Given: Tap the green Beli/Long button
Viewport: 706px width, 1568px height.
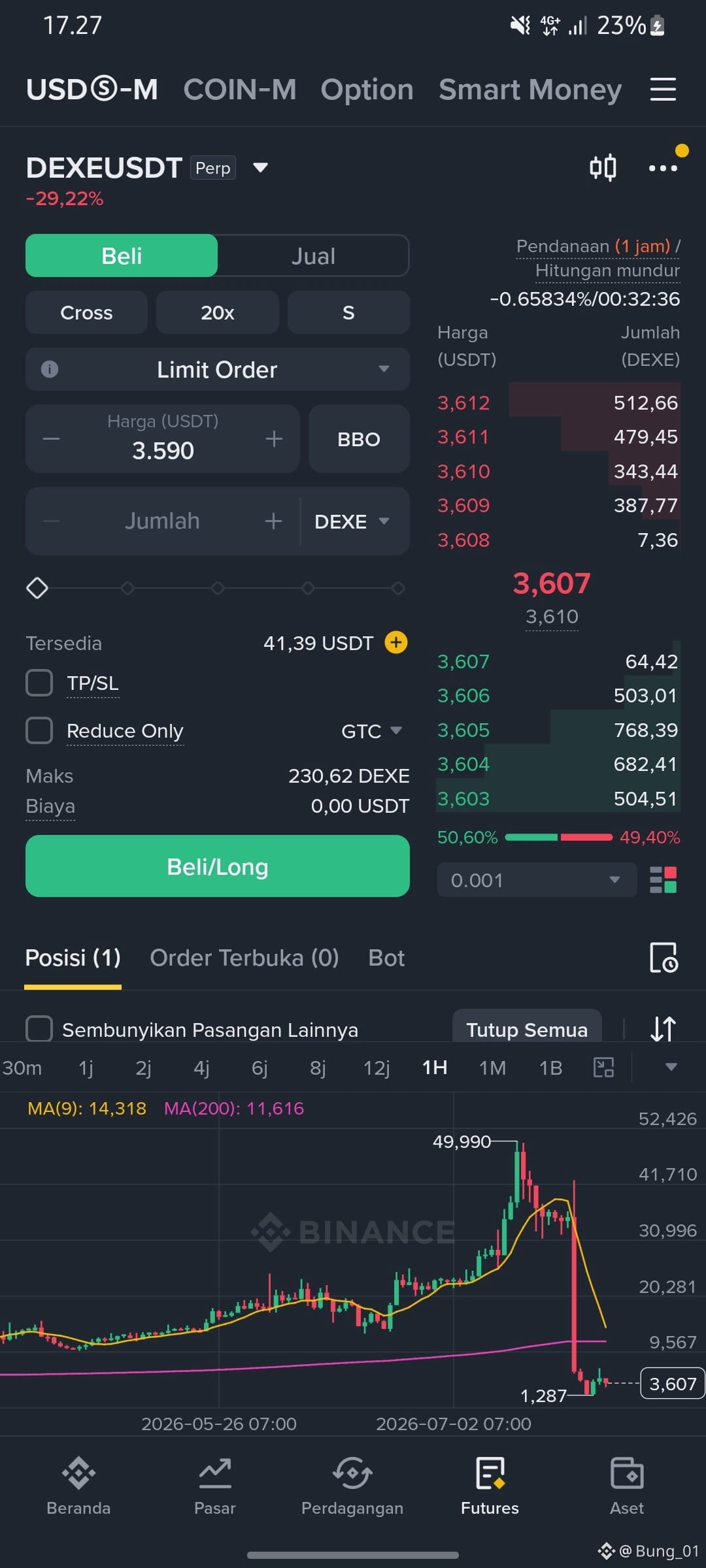Looking at the screenshot, I should [218, 866].
